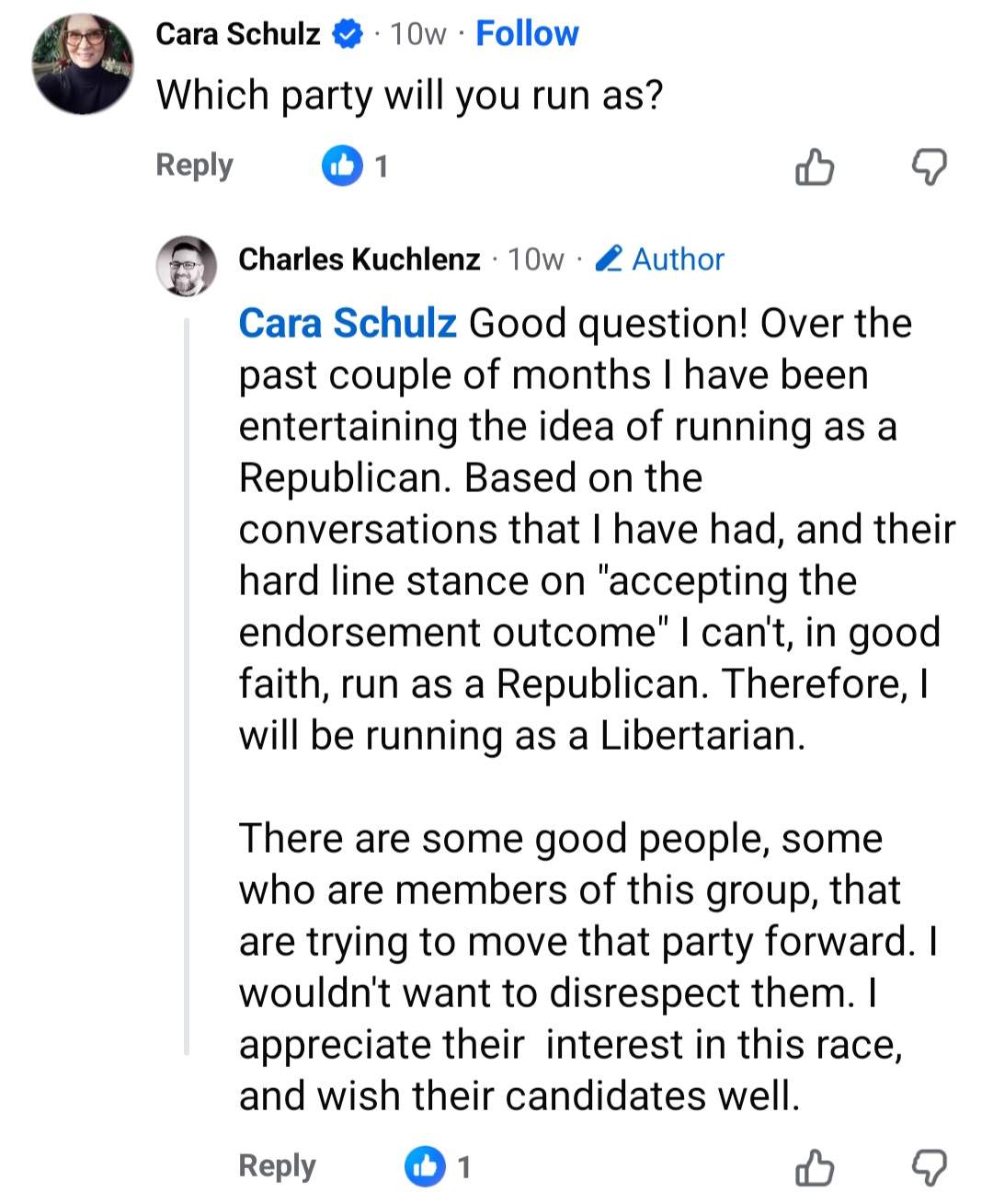The image size is (993, 1204).
Task: Open blue like reaction on Charles's reply
Action: coord(425,1167)
